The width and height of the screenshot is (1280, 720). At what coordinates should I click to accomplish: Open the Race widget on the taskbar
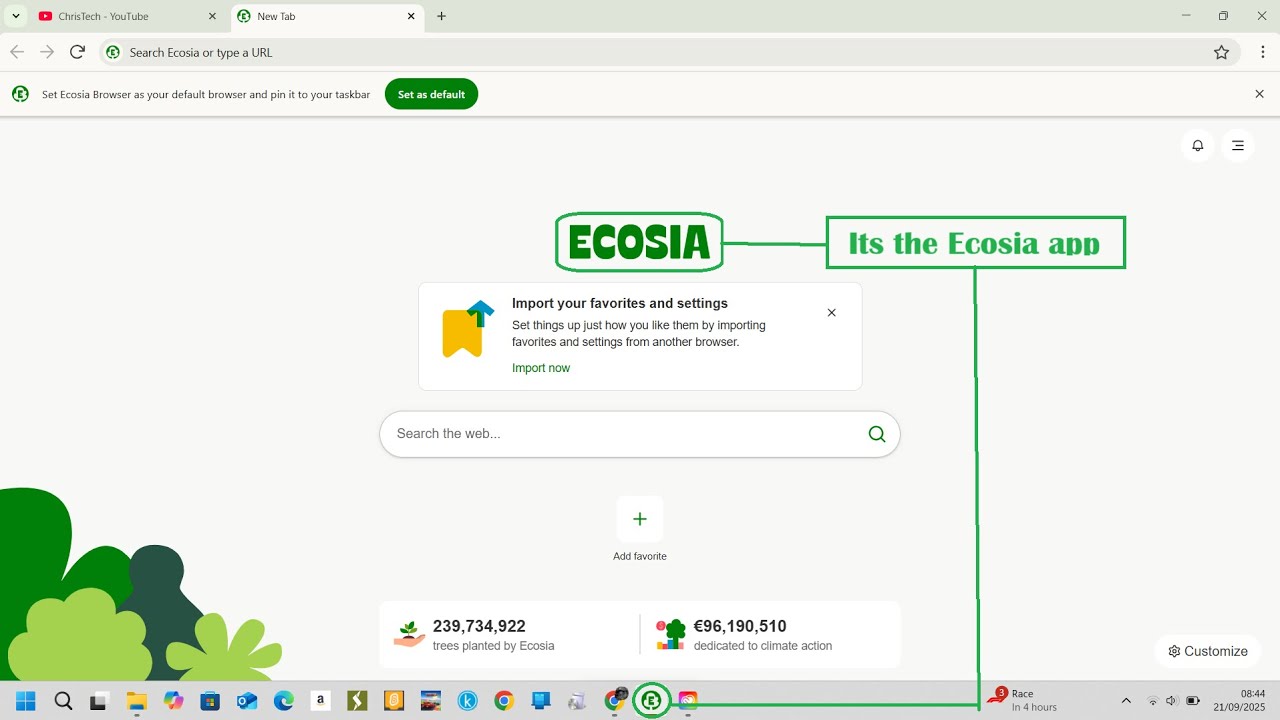[x=1022, y=700]
